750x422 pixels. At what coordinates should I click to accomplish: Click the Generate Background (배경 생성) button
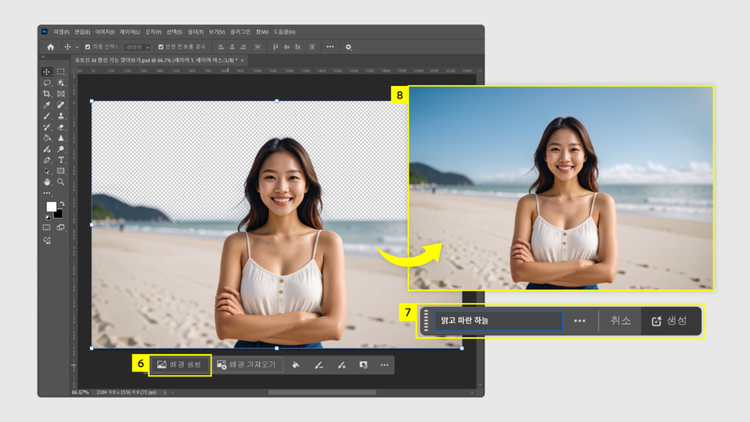point(179,365)
